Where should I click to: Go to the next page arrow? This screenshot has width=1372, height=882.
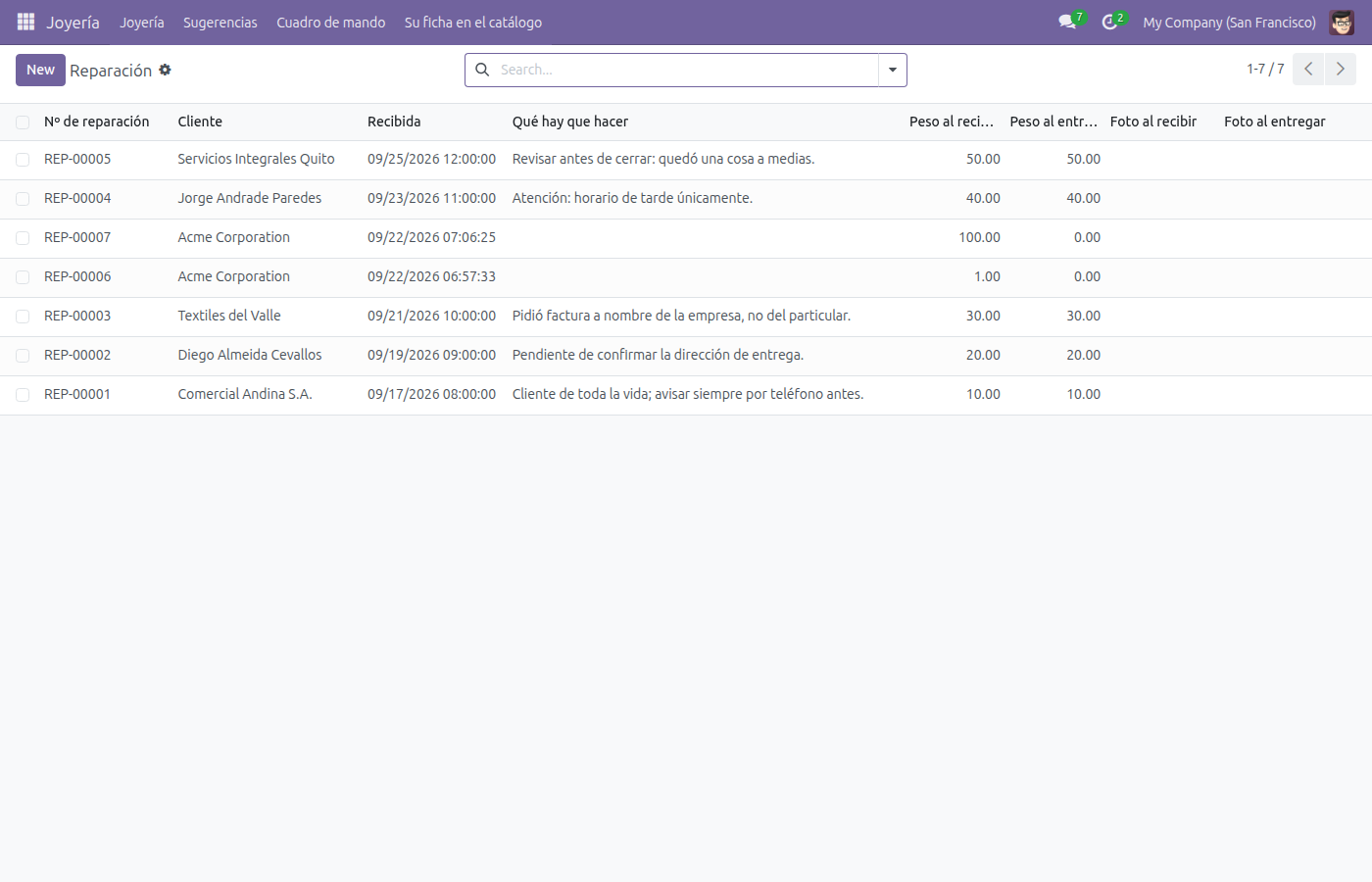coord(1341,70)
